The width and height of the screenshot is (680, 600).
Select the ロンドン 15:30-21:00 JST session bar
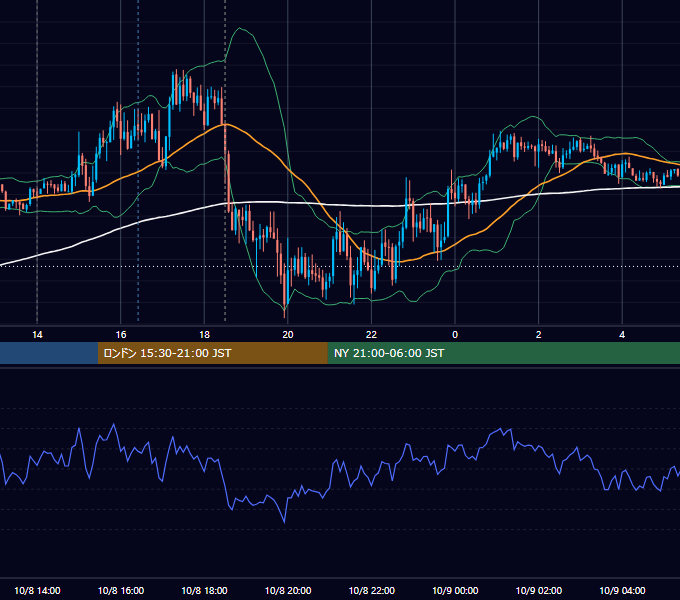click(212, 353)
